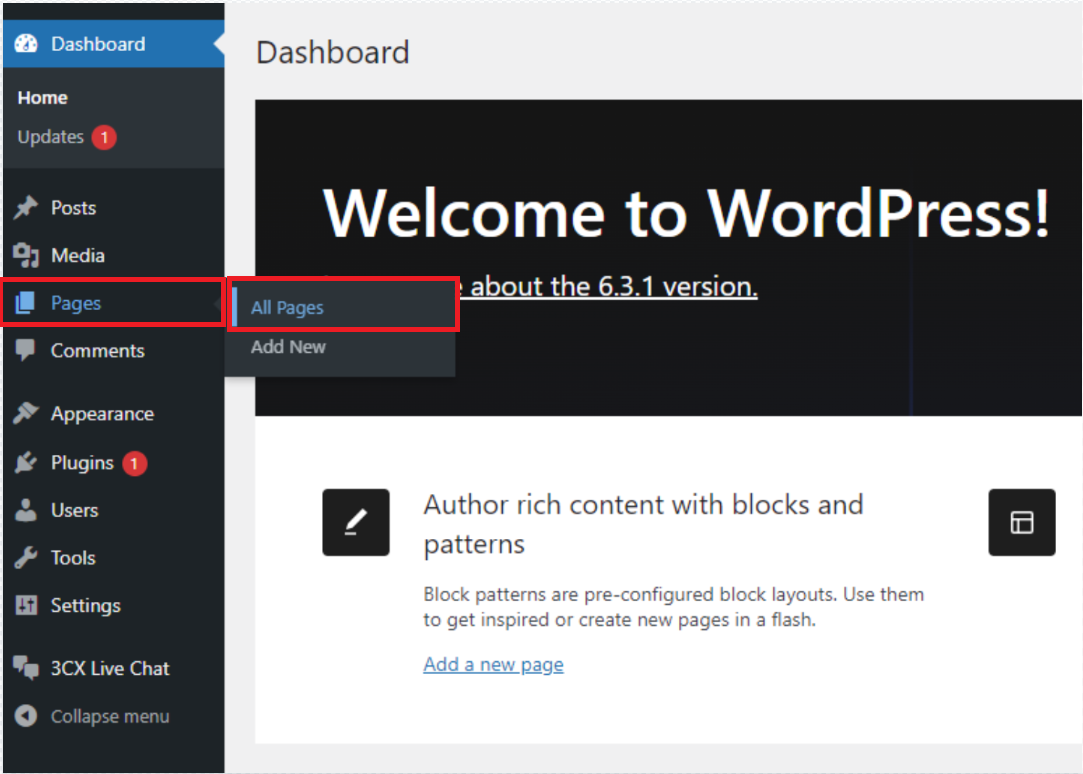Viewport: 1083px width, 774px height.
Task: Click the Dashboard gauge icon
Action: [x=26, y=44]
